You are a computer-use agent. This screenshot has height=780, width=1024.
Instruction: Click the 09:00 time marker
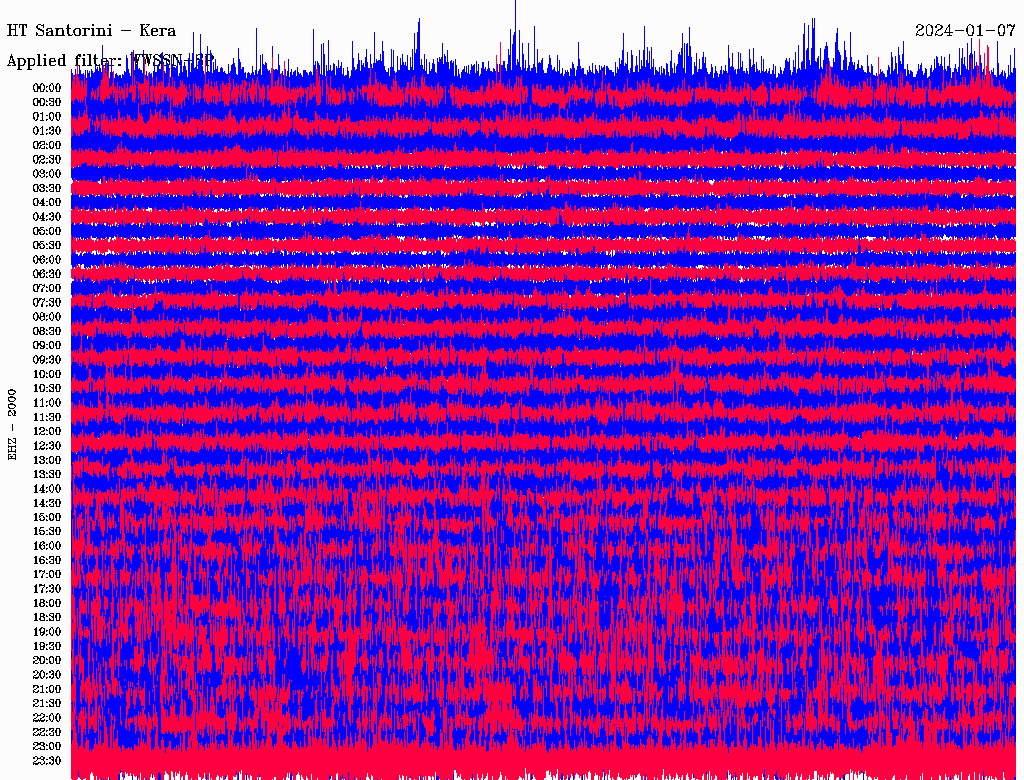[47, 345]
